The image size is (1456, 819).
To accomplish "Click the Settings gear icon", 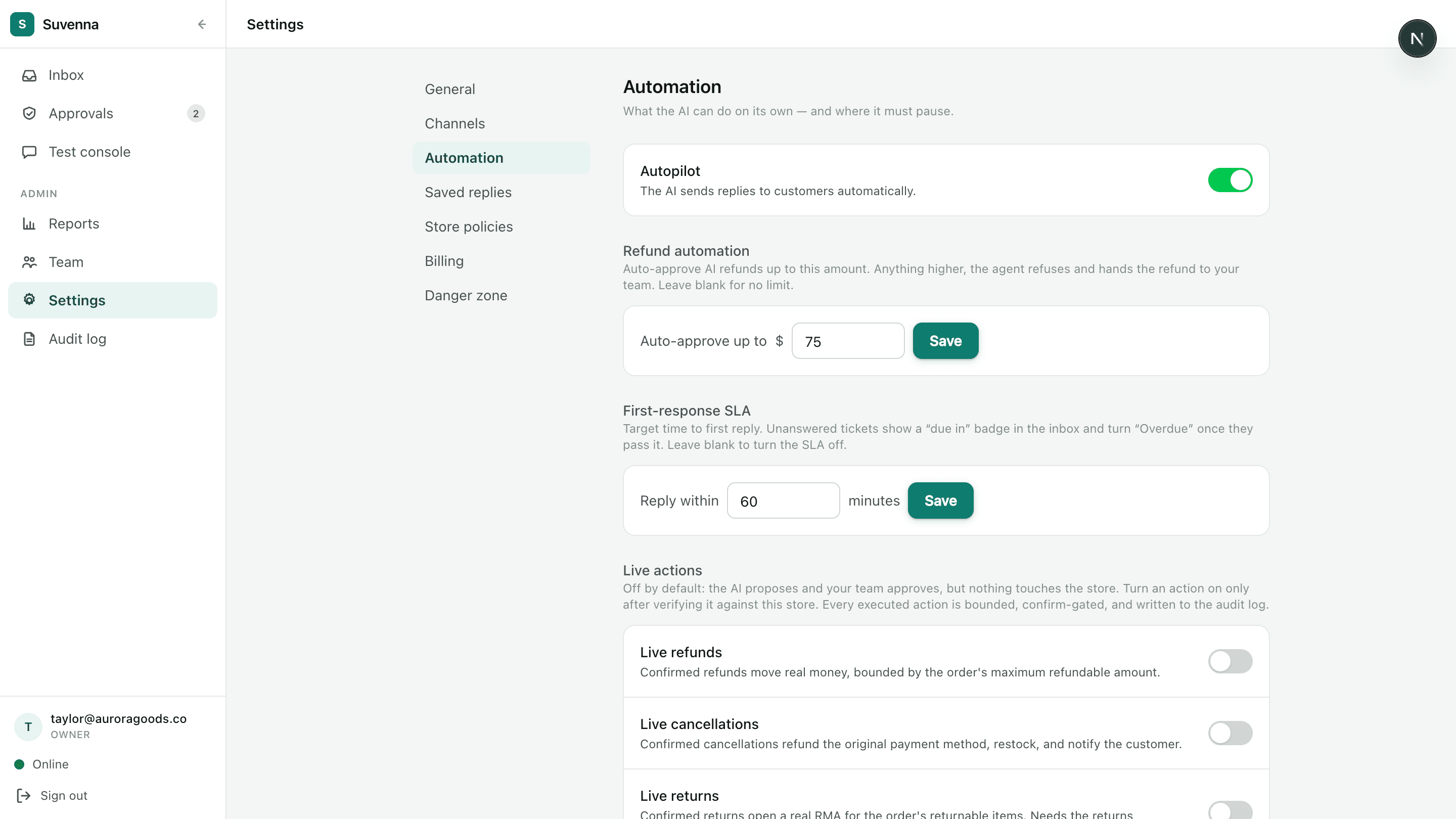I will (x=29, y=300).
